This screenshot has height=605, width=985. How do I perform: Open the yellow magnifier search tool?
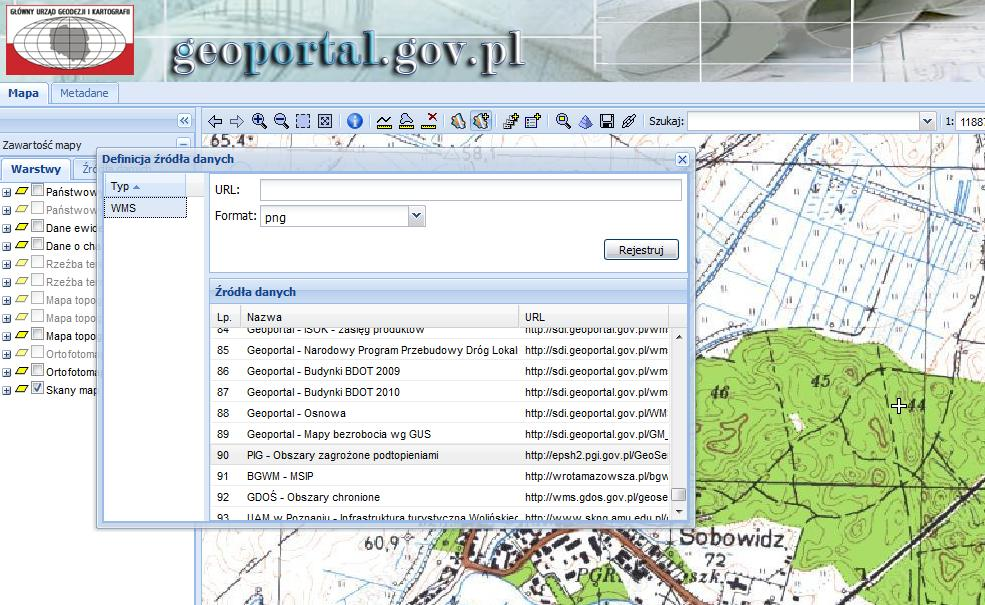coord(563,121)
